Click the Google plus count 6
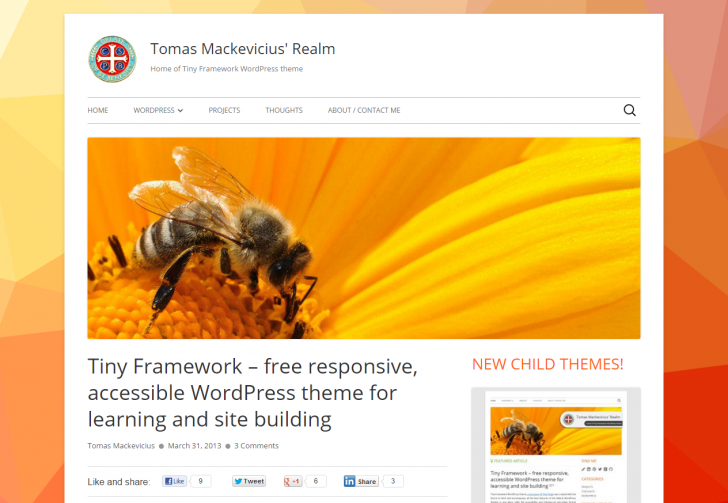 pos(316,481)
